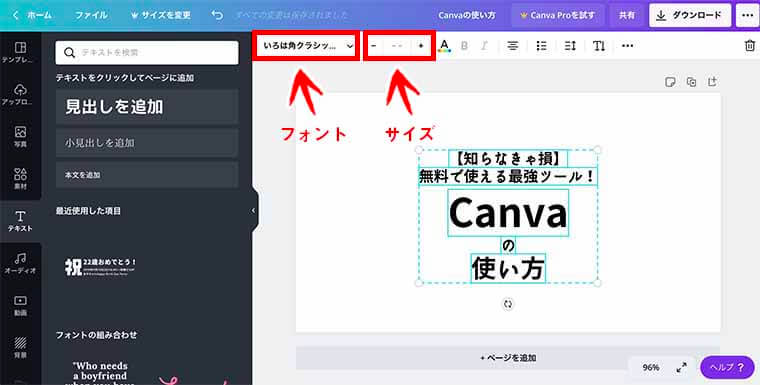Open the line spacing settings
Screen dimensions: 760x385
pyautogui.click(x=570, y=46)
